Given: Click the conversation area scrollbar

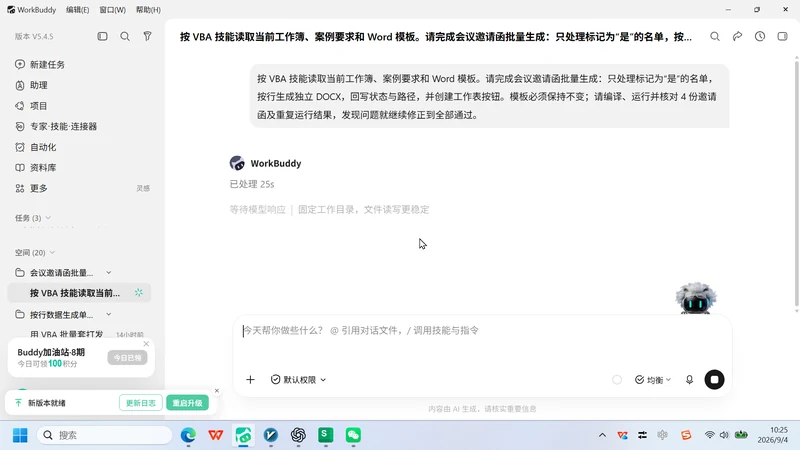Looking at the screenshot, I should (796, 184).
